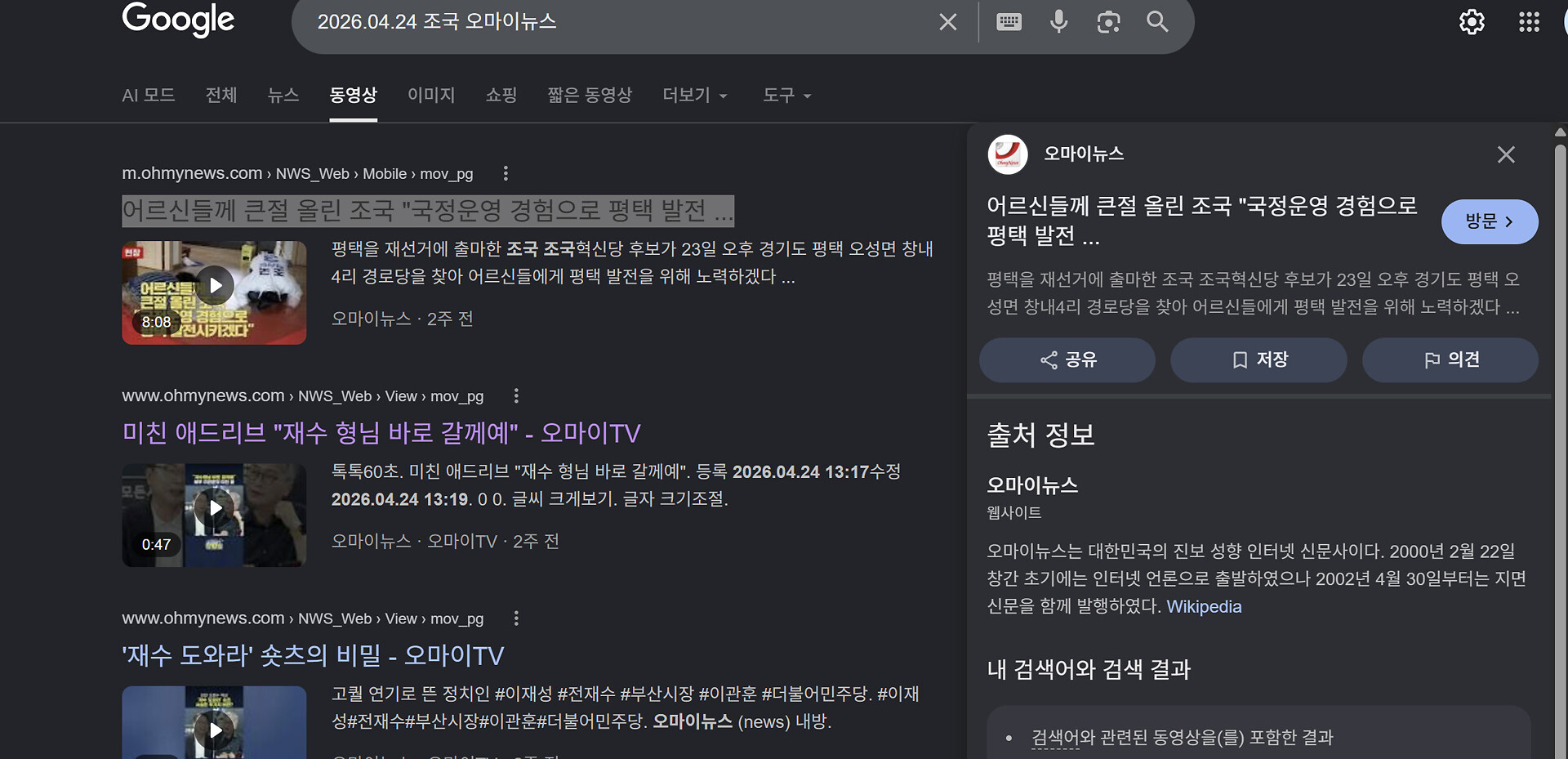Expand the 도구 dropdown

(787, 96)
